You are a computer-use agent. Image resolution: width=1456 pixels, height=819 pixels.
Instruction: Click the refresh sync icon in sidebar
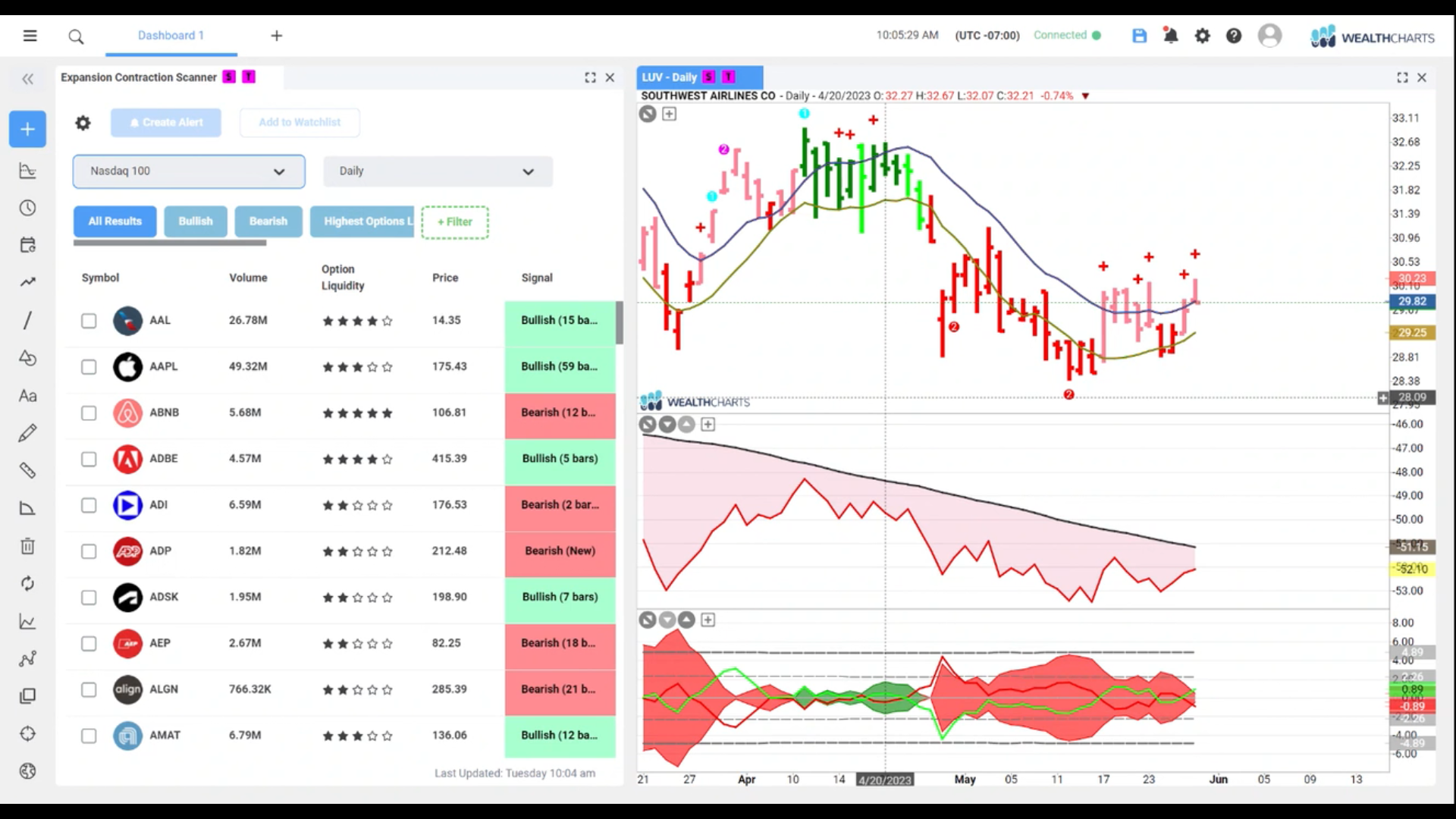click(27, 583)
